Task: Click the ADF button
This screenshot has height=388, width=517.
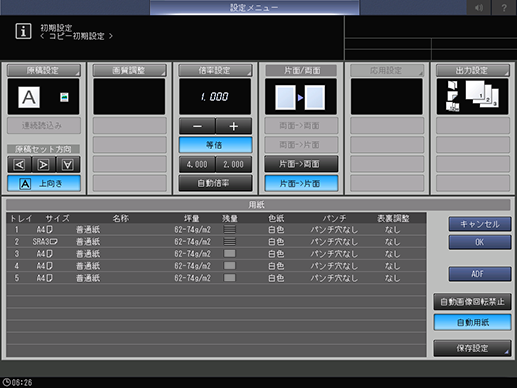Action: (x=480, y=274)
